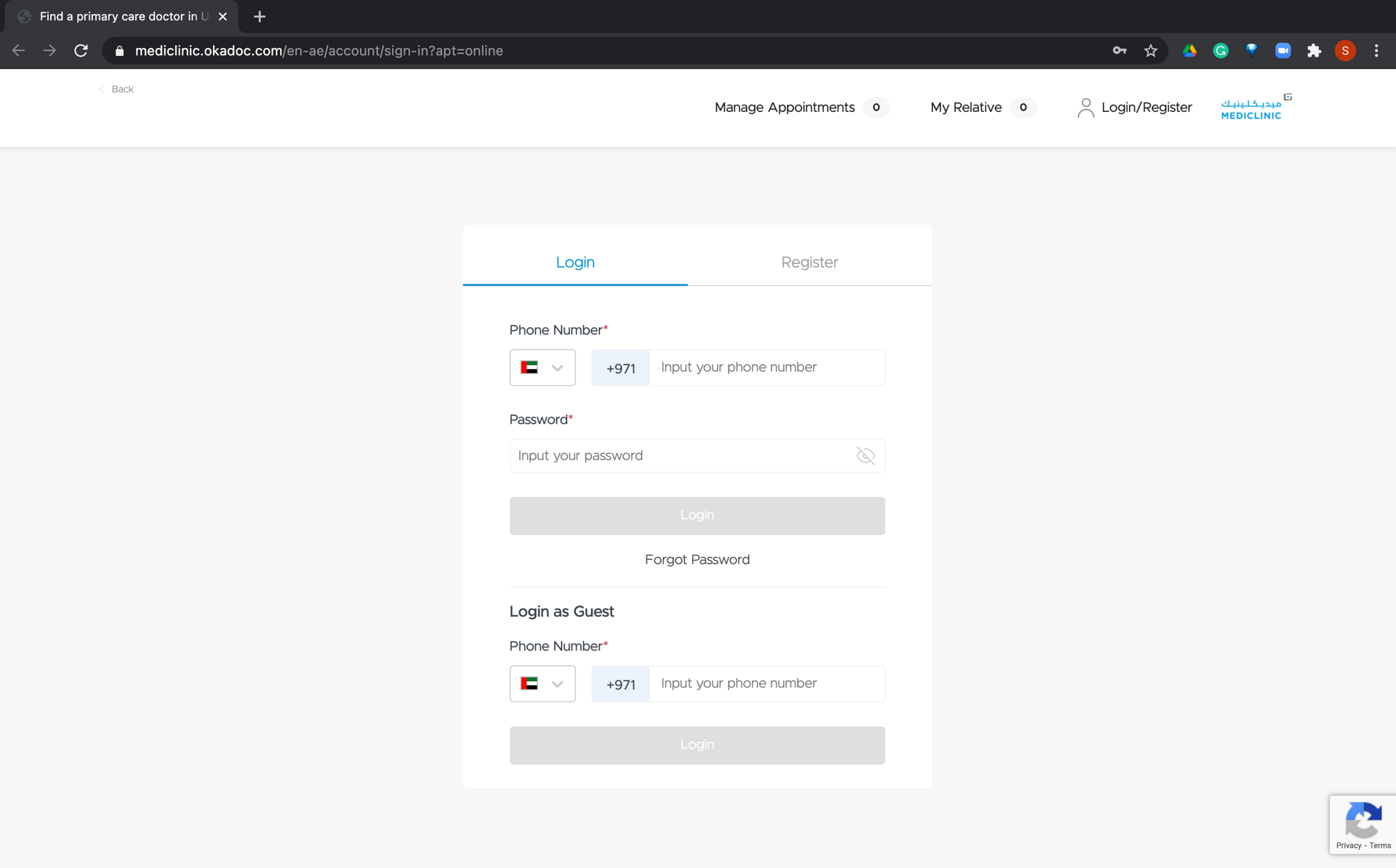Click the Grammarly extension icon
1396x868 pixels.
click(x=1221, y=51)
